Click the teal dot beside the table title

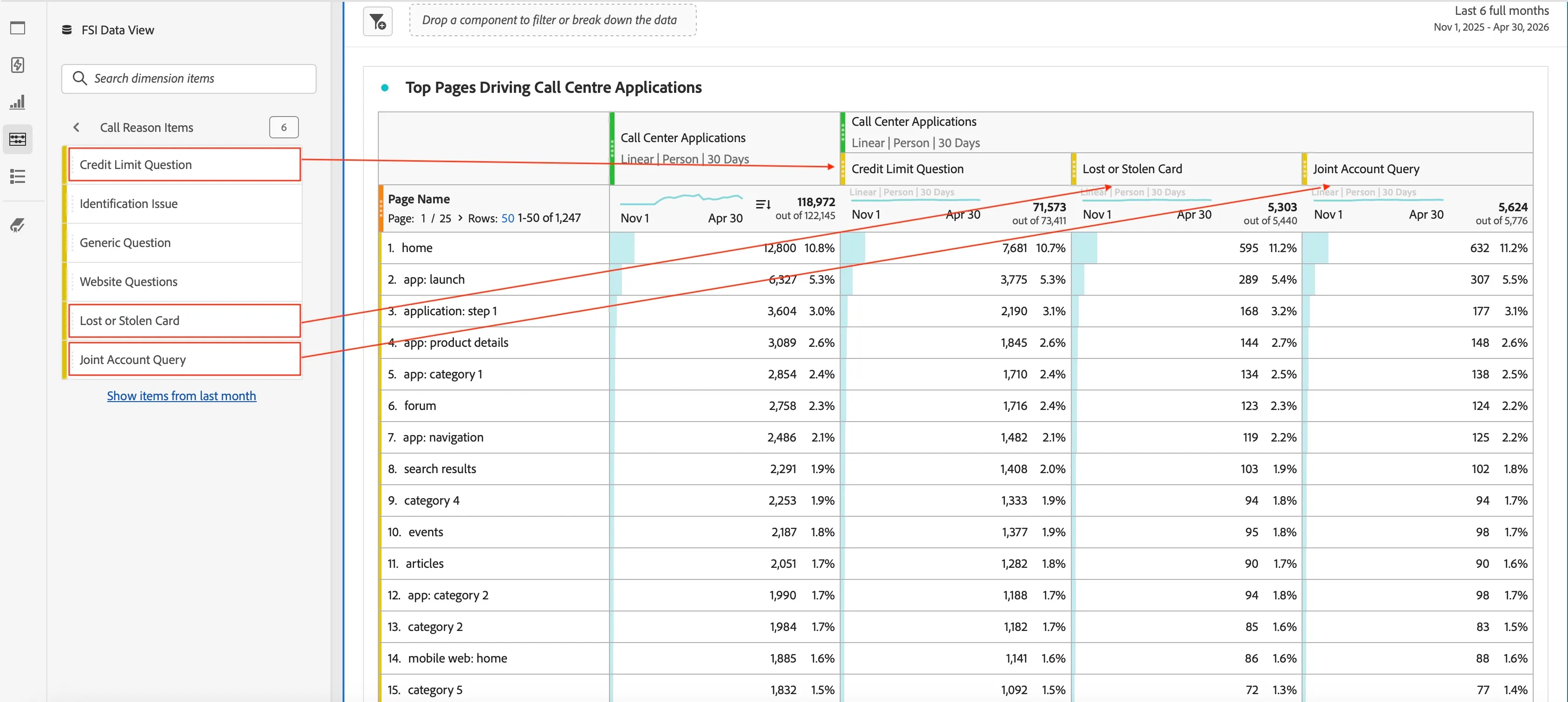coord(385,88)
